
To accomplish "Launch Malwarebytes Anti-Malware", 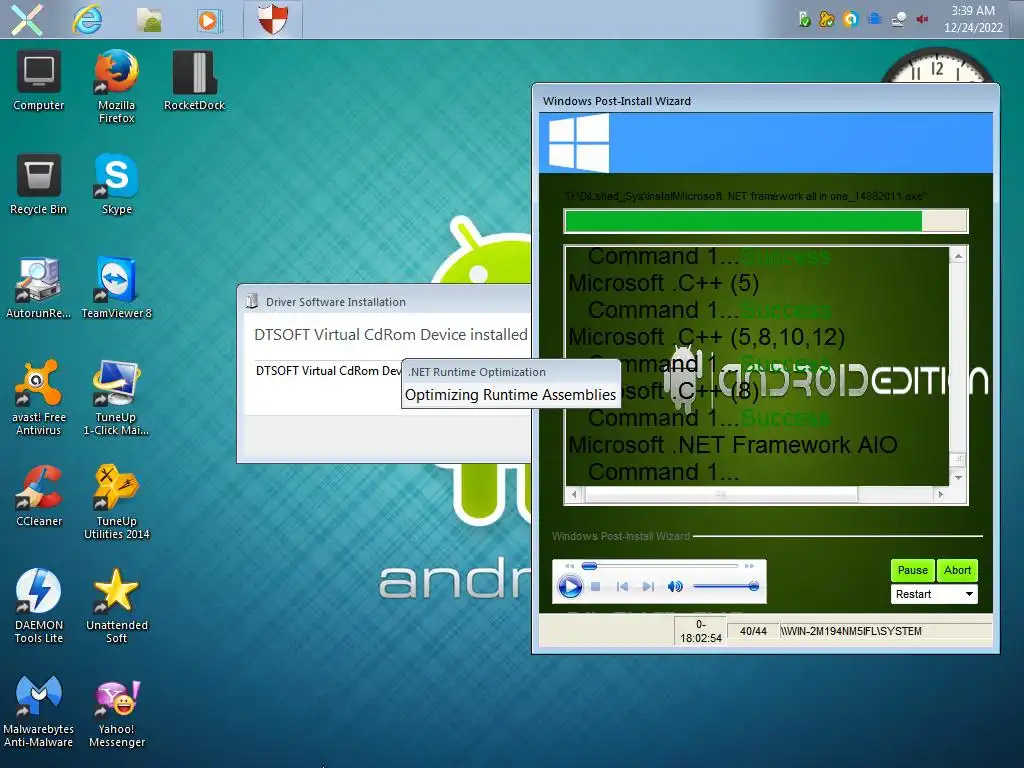I will click(x=39, y=711).
